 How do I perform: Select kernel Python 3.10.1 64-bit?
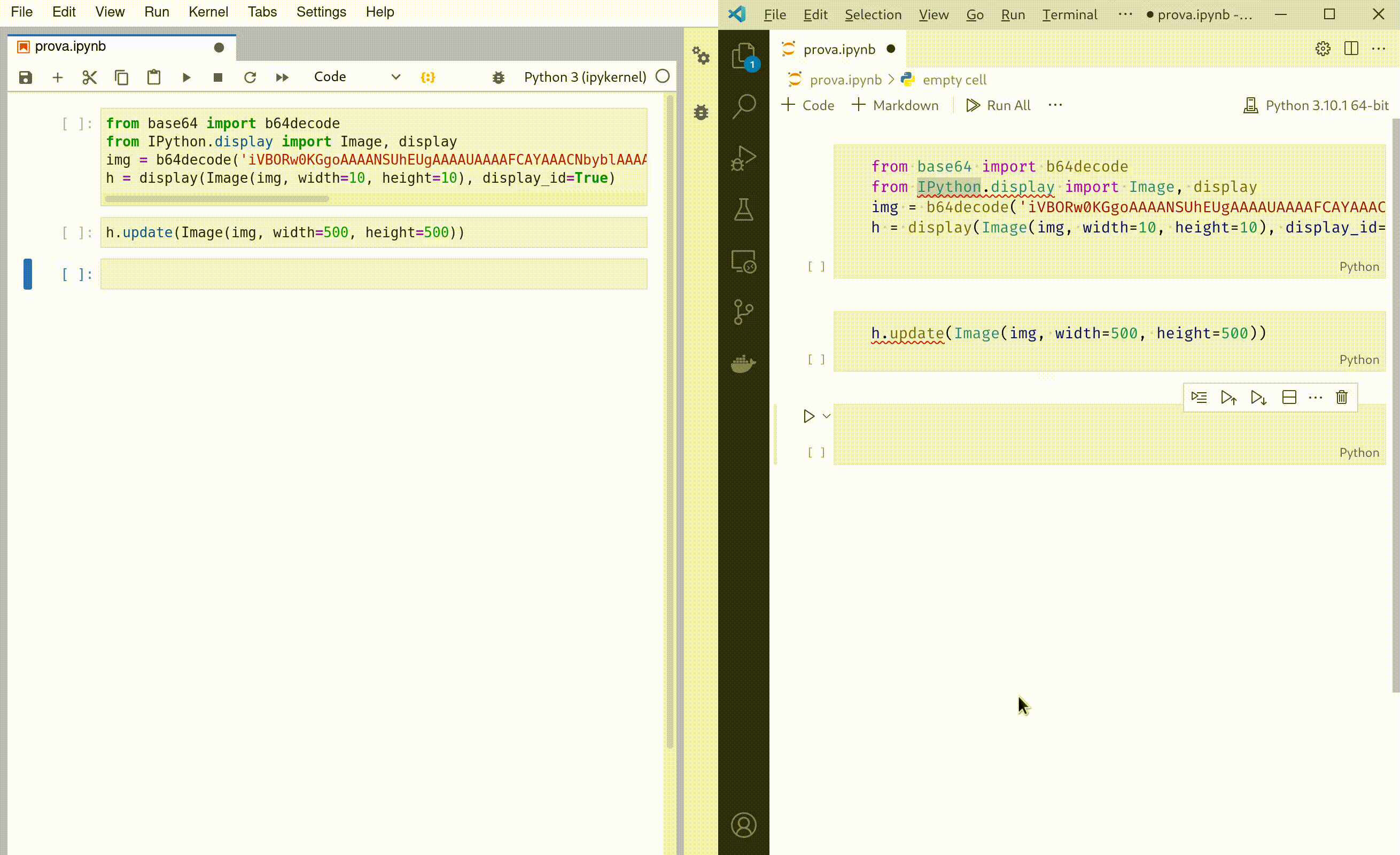[1316, 105]
